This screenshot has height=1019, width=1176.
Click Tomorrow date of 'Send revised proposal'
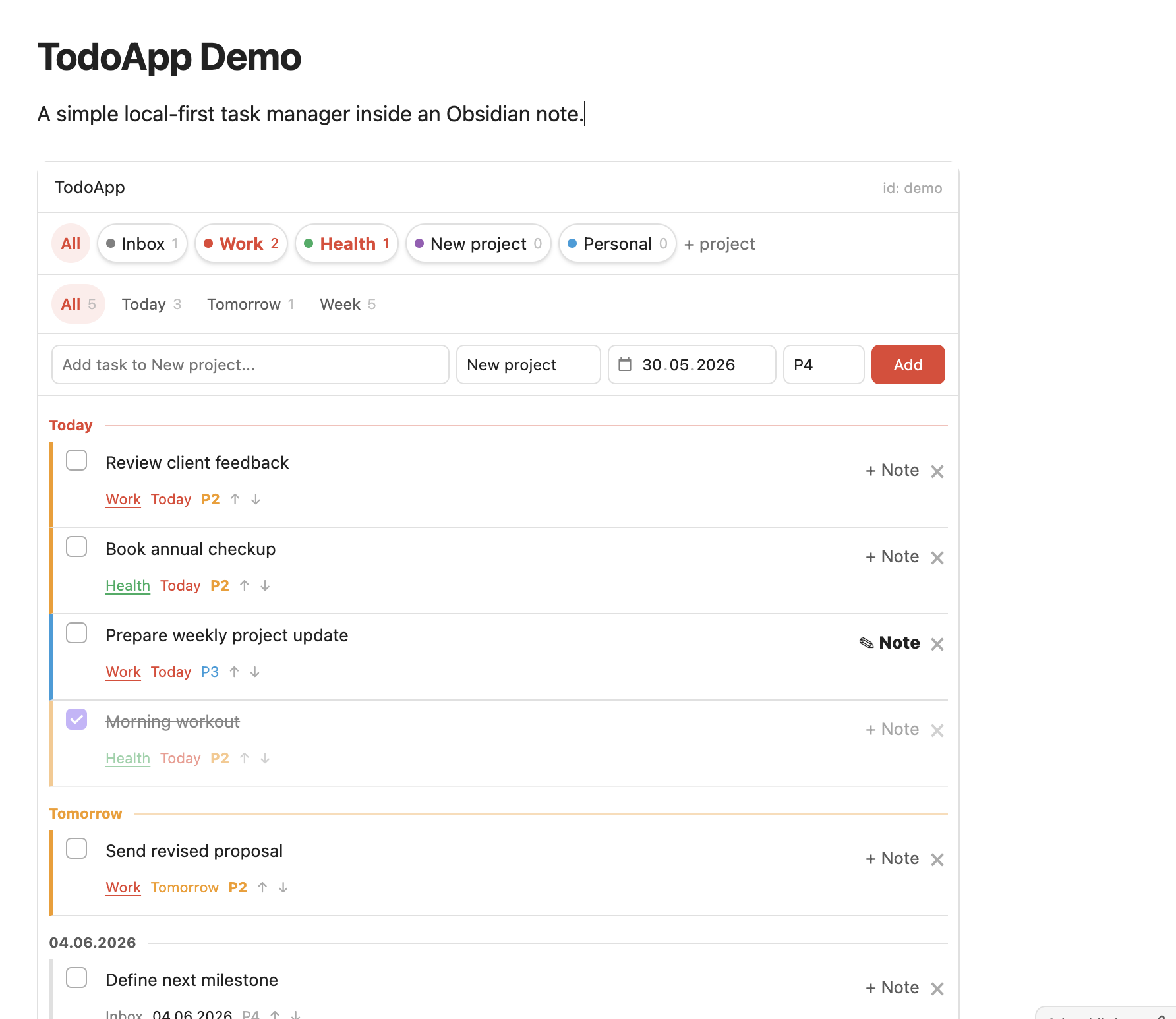(x=185, y=888)
